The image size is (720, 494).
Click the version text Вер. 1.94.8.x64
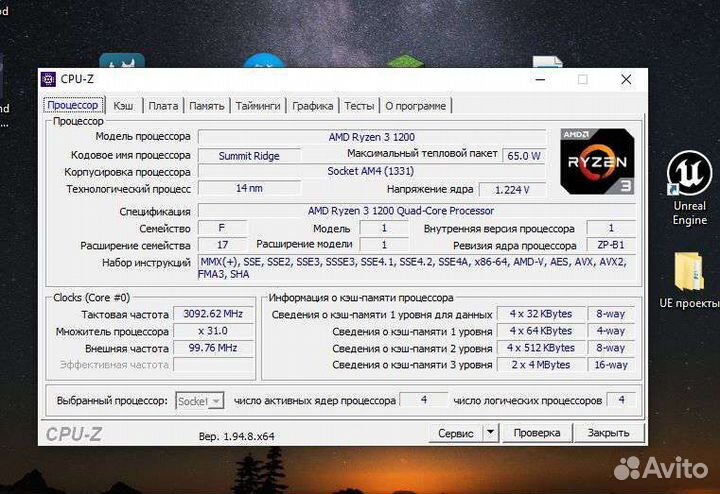236,436
